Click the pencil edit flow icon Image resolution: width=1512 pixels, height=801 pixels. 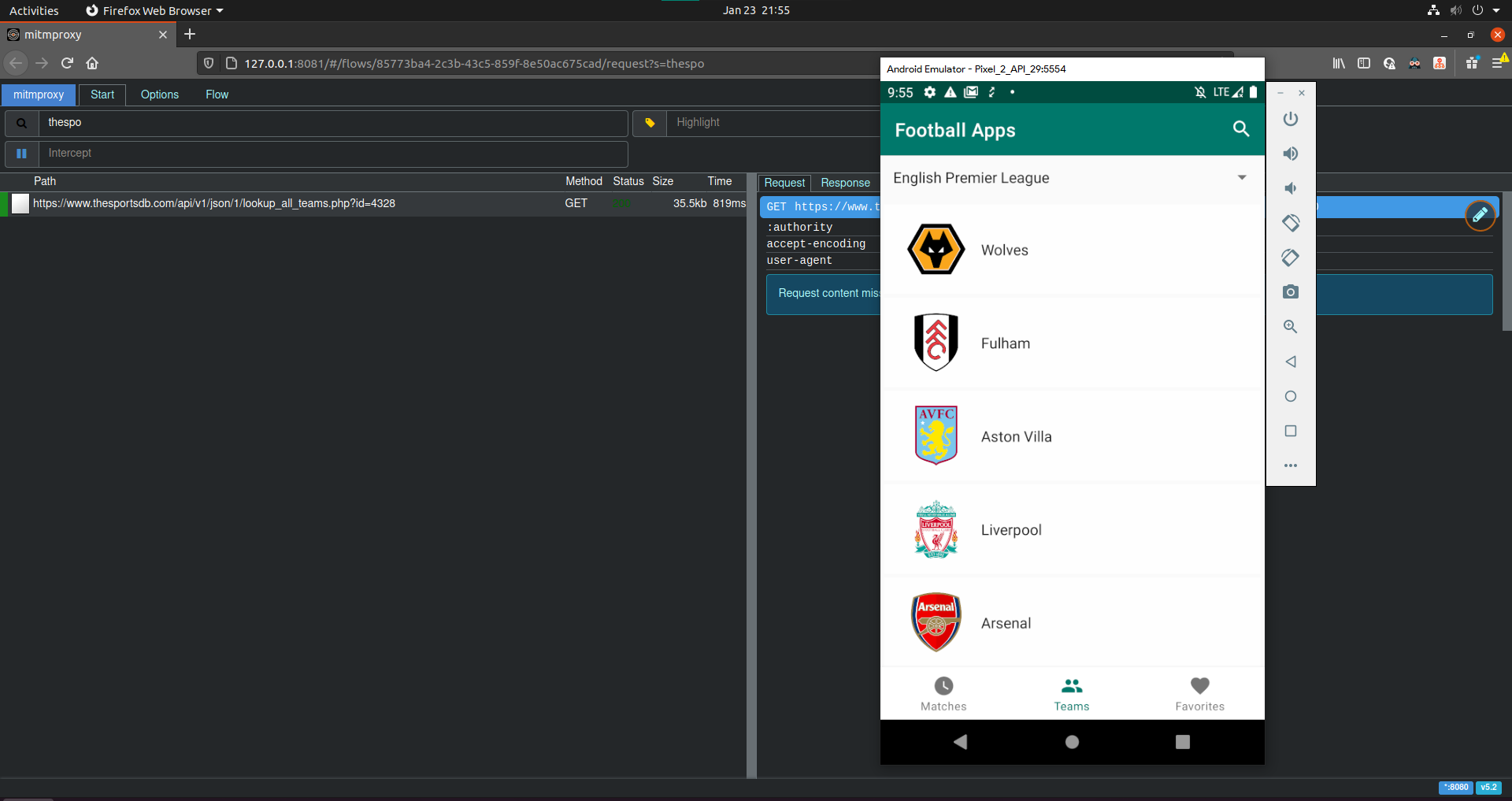pyautogui.click(x=1480, y=215)
